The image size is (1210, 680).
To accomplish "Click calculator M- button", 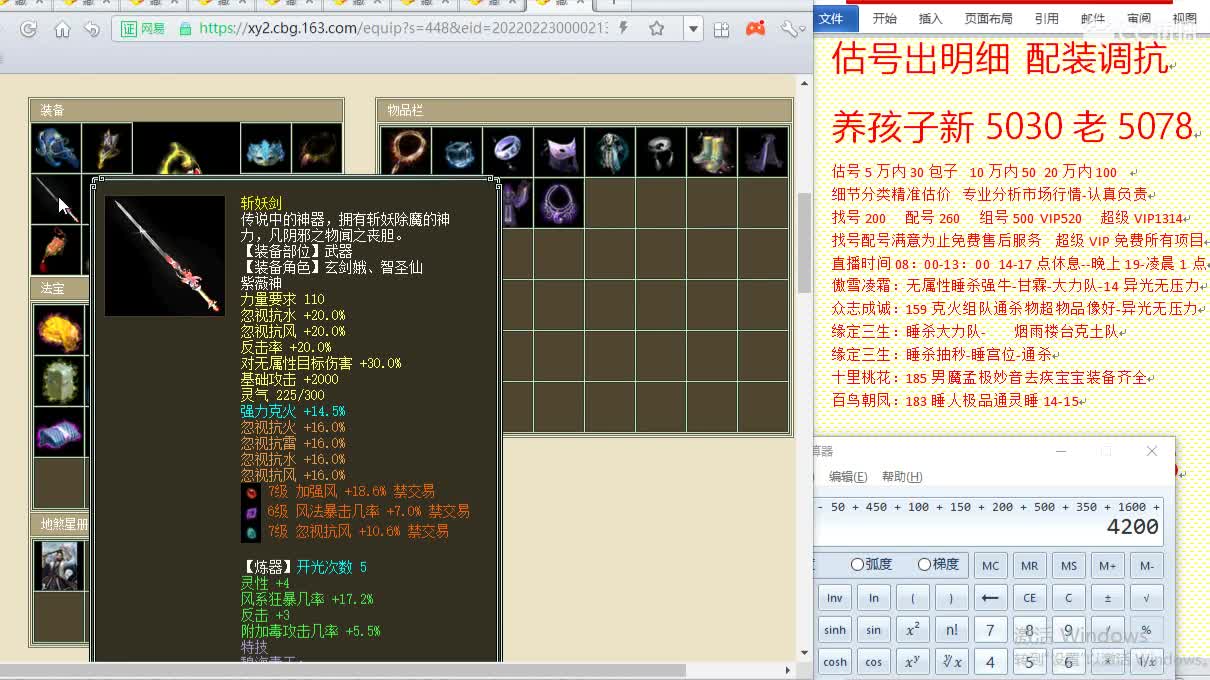I will pyautogui.click(x=1146, y=565).
